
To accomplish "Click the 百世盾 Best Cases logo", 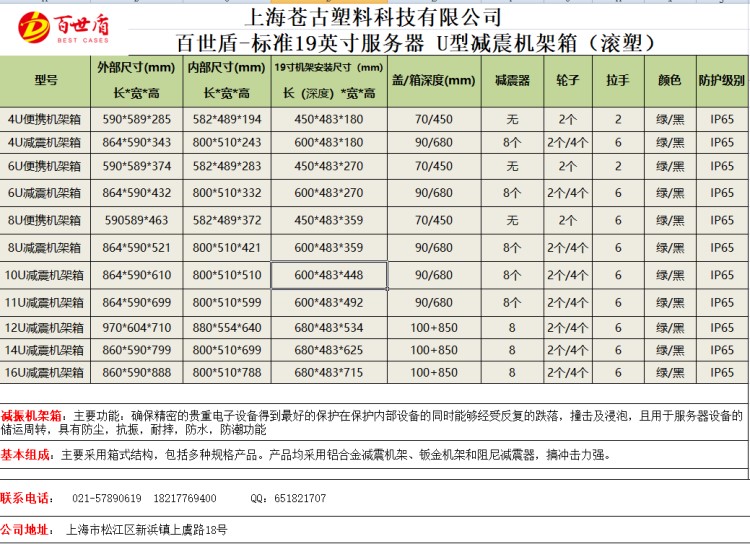I will click(46, 28).
